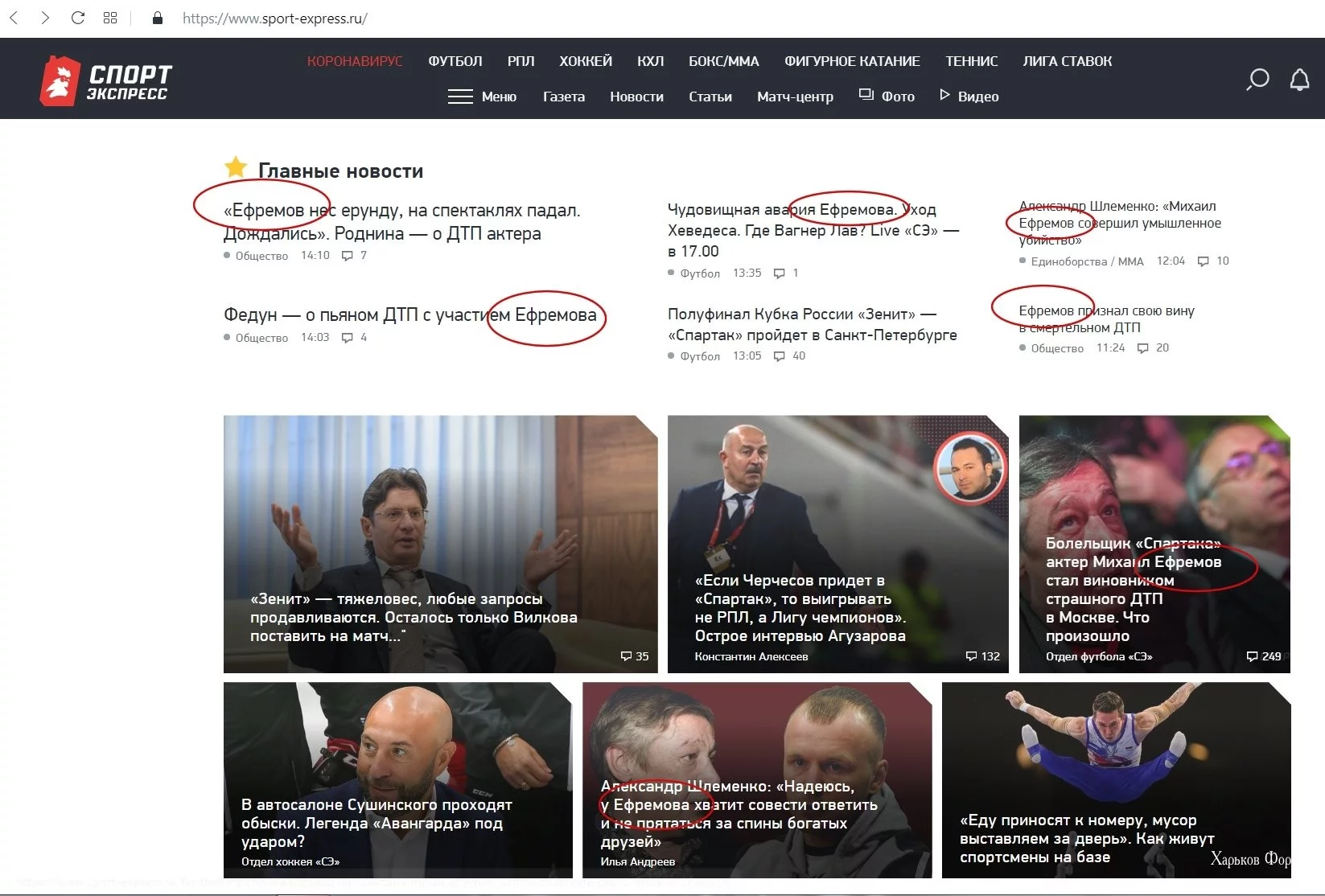The image size is (1325, 896).
Task: Open the РПЛ section
Action: pos(521,61)
